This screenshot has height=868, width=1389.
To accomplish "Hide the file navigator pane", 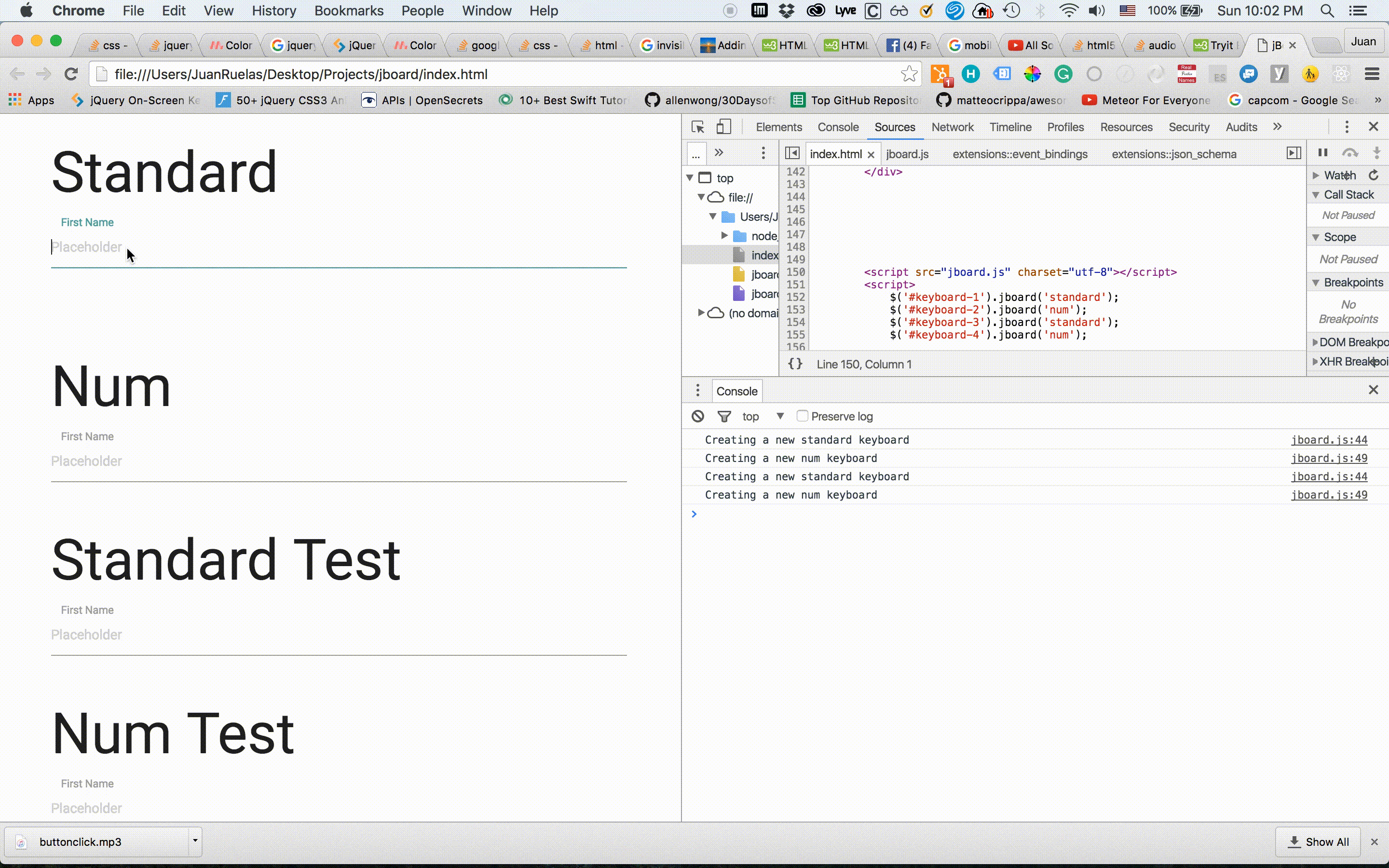I will (792, 153).
